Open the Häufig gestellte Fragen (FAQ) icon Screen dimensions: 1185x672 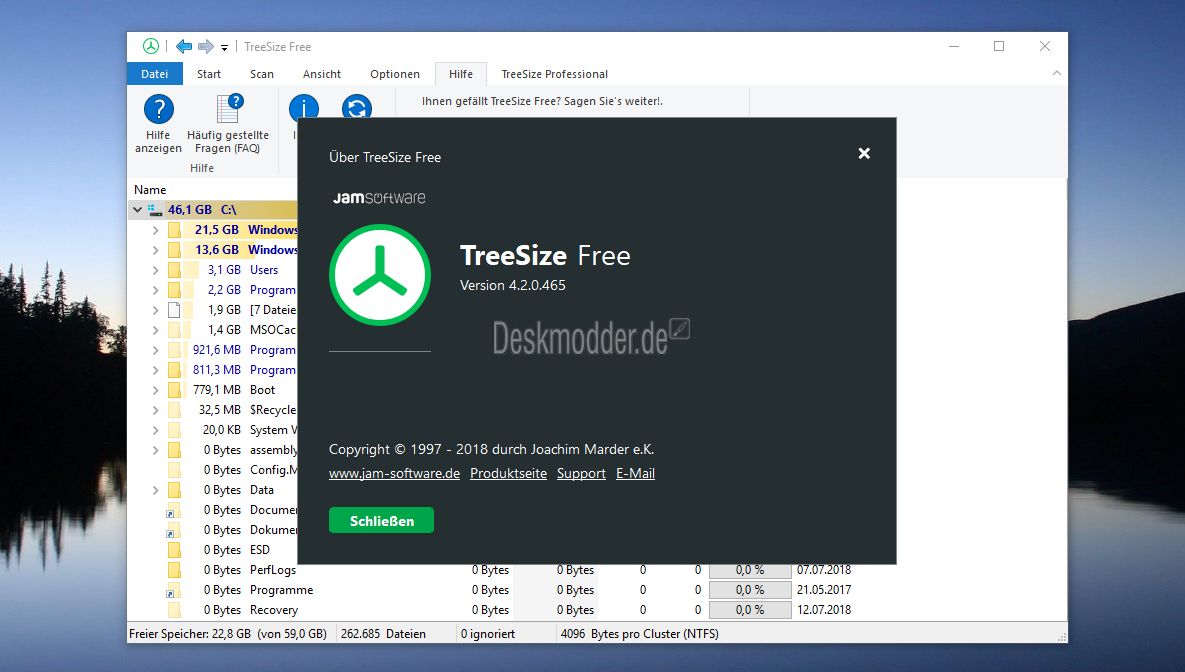tap(229, 108)
